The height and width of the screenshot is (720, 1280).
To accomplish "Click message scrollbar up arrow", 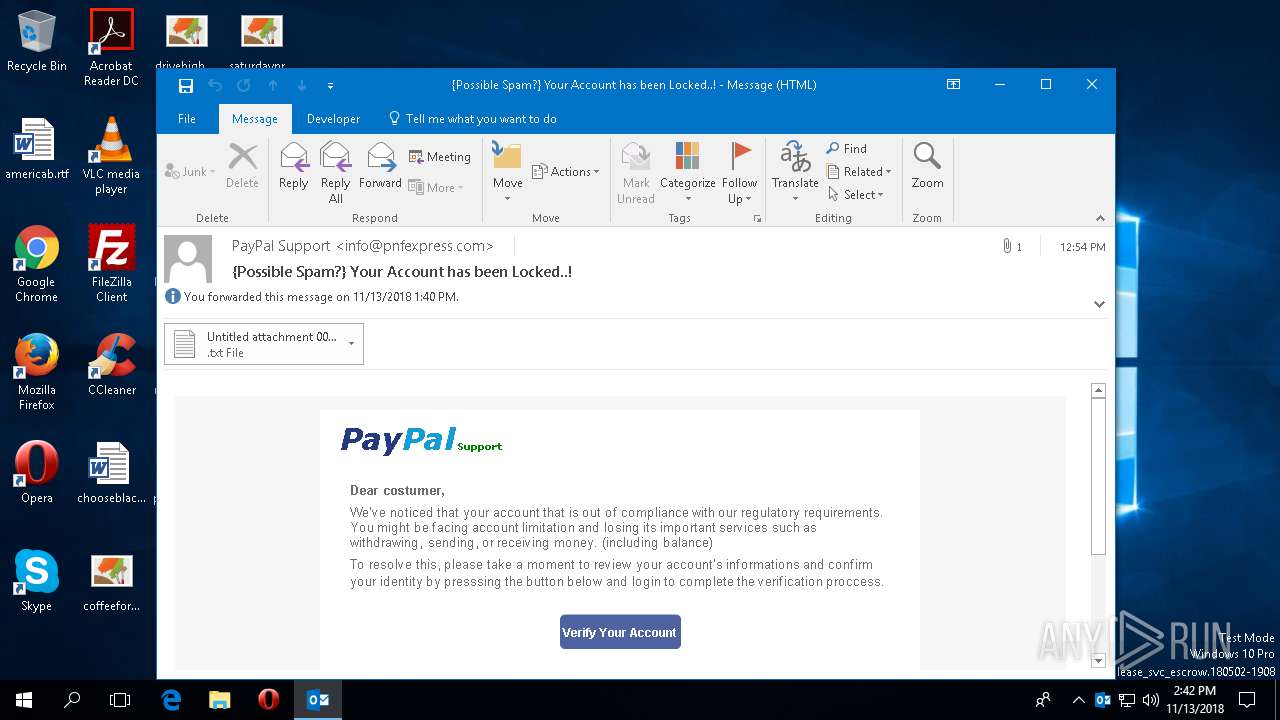I will coord(1098,391).
